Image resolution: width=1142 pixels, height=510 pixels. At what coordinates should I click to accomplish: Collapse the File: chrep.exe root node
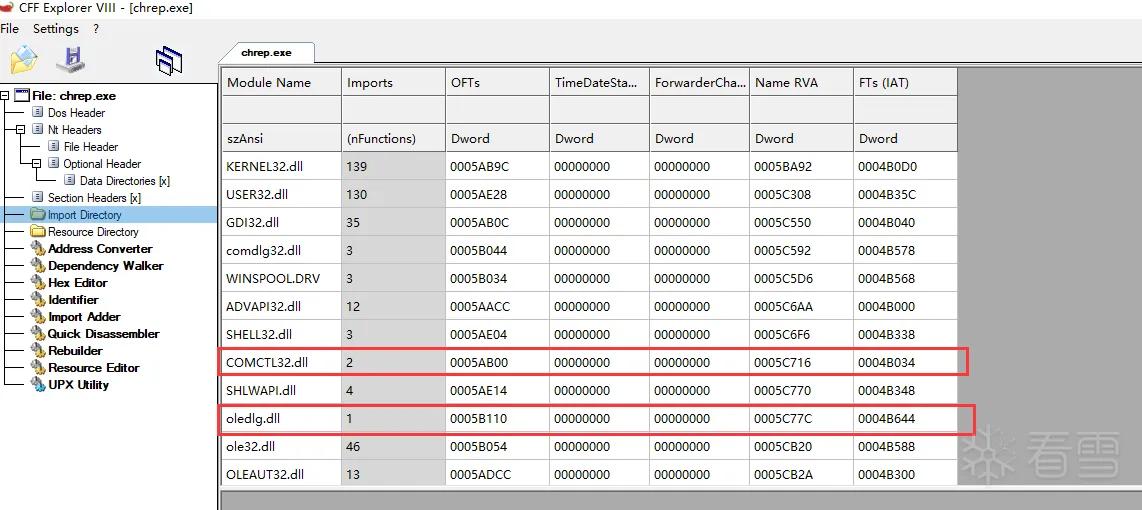pos(5,95)
